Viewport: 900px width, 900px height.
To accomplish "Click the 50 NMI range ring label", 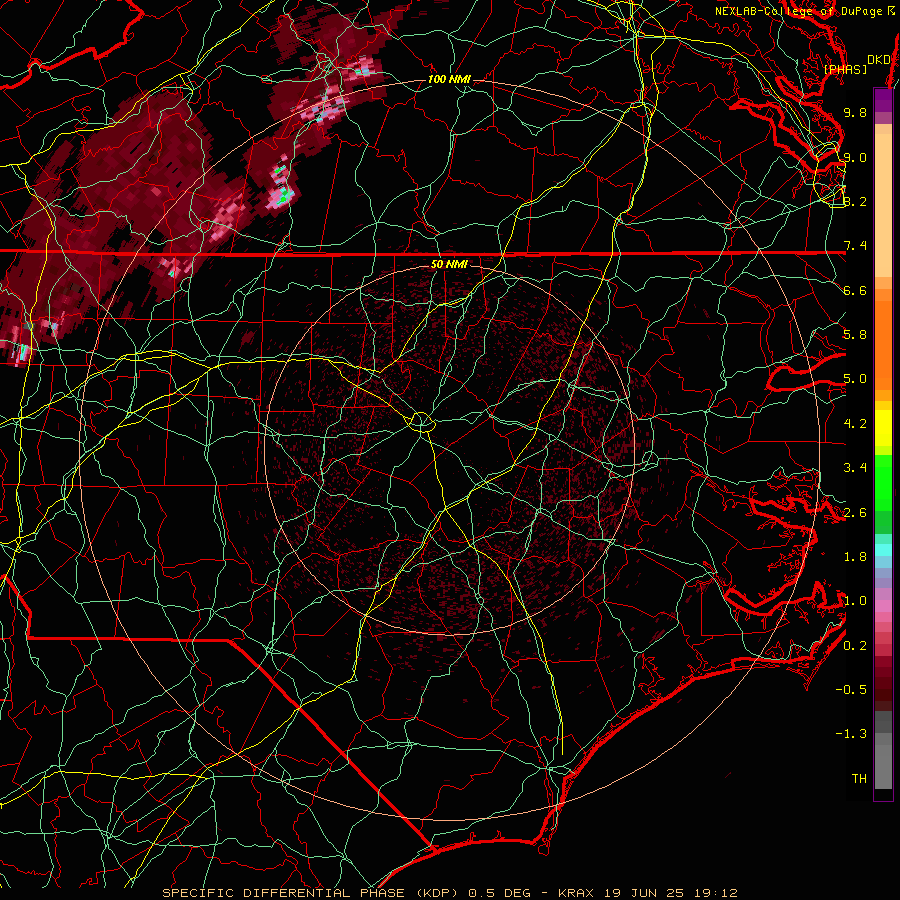I will pos(449,264).
